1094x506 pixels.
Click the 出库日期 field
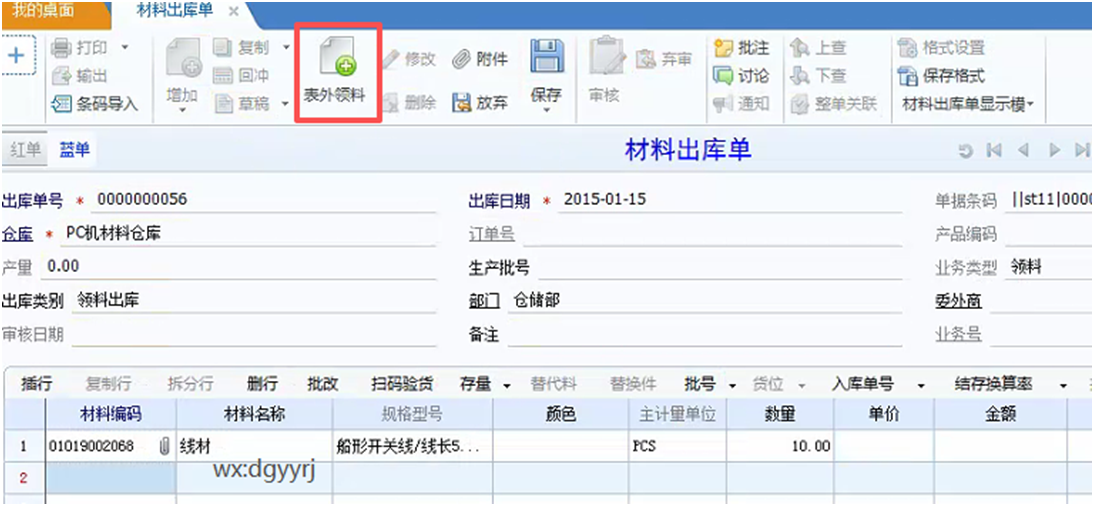tap(730, 200)
